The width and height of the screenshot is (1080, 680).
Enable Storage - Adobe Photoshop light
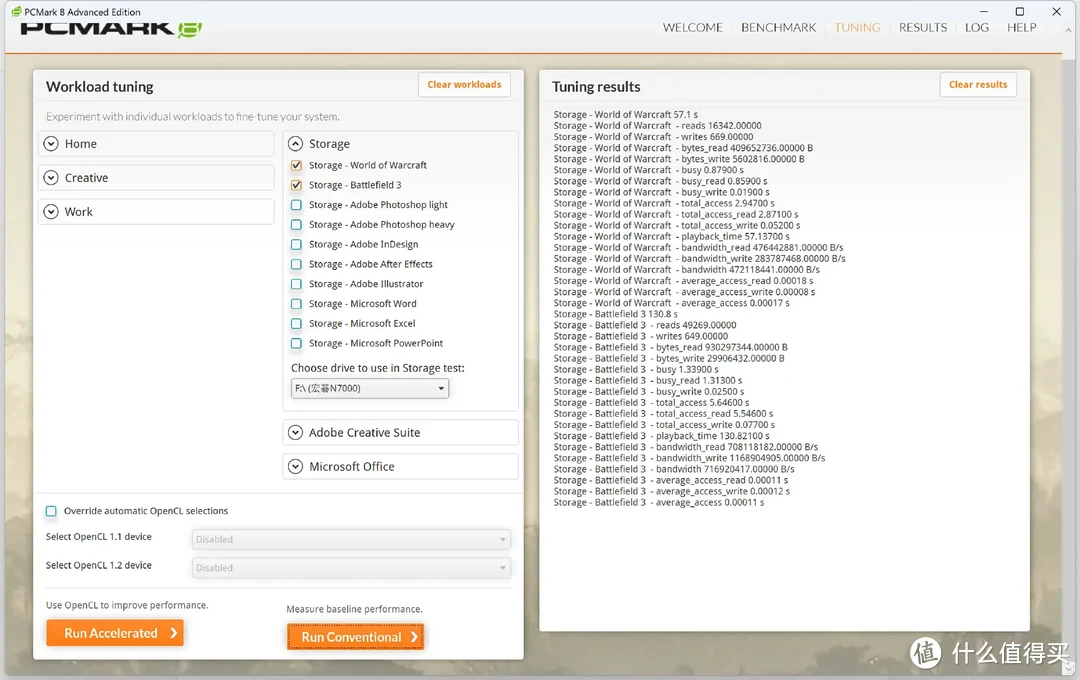(x=296, y=205)
